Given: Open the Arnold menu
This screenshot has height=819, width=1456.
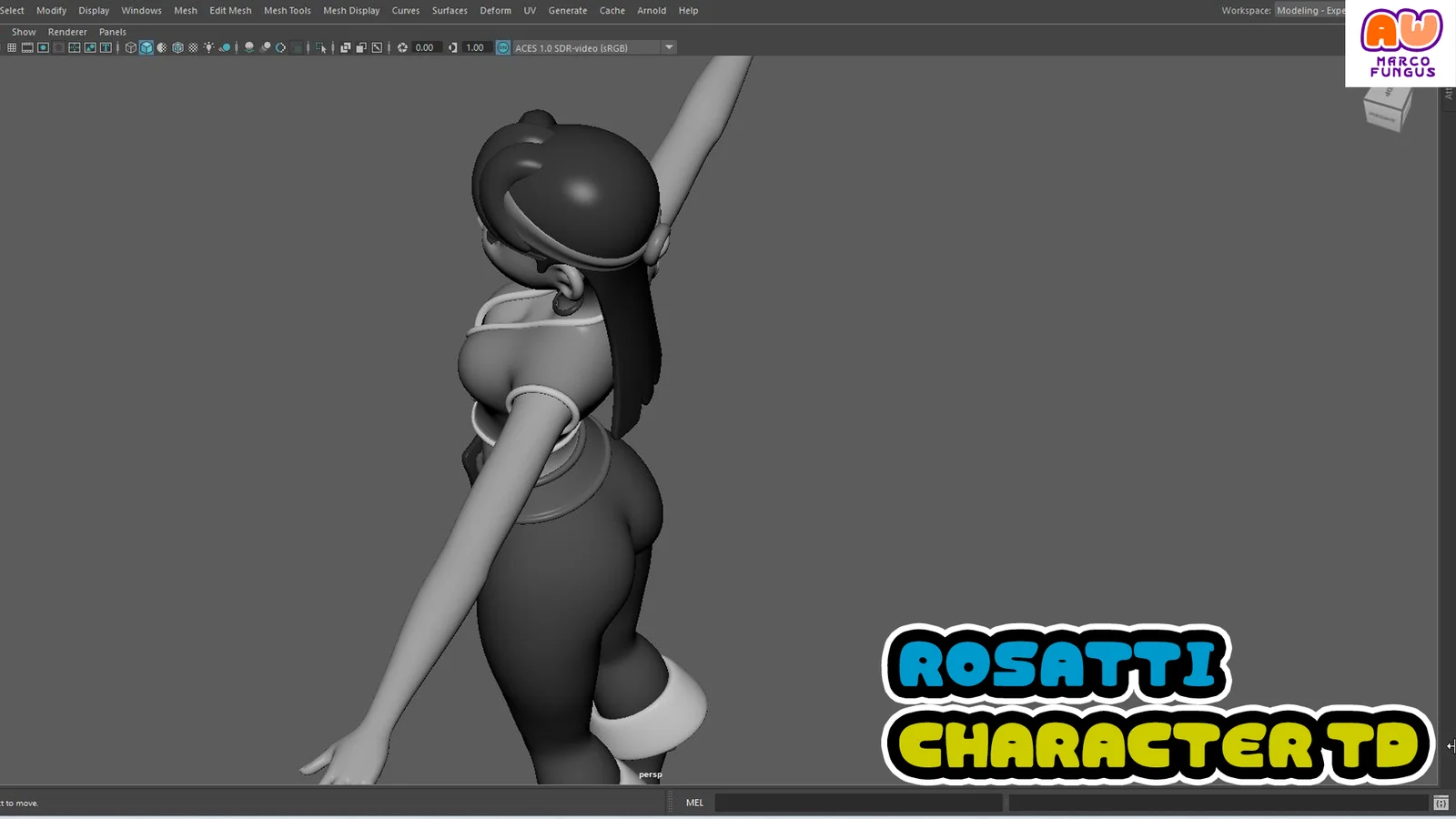Looking at the screenshot, I should click(652, 10).
